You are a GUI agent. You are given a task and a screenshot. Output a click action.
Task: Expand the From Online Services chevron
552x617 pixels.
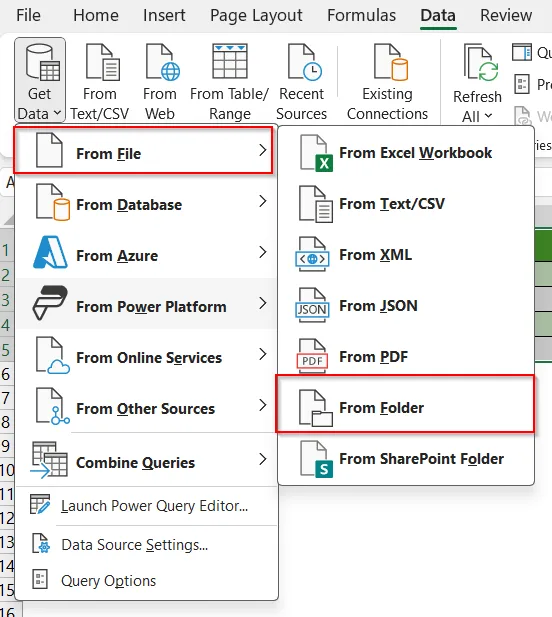[262, 355]
